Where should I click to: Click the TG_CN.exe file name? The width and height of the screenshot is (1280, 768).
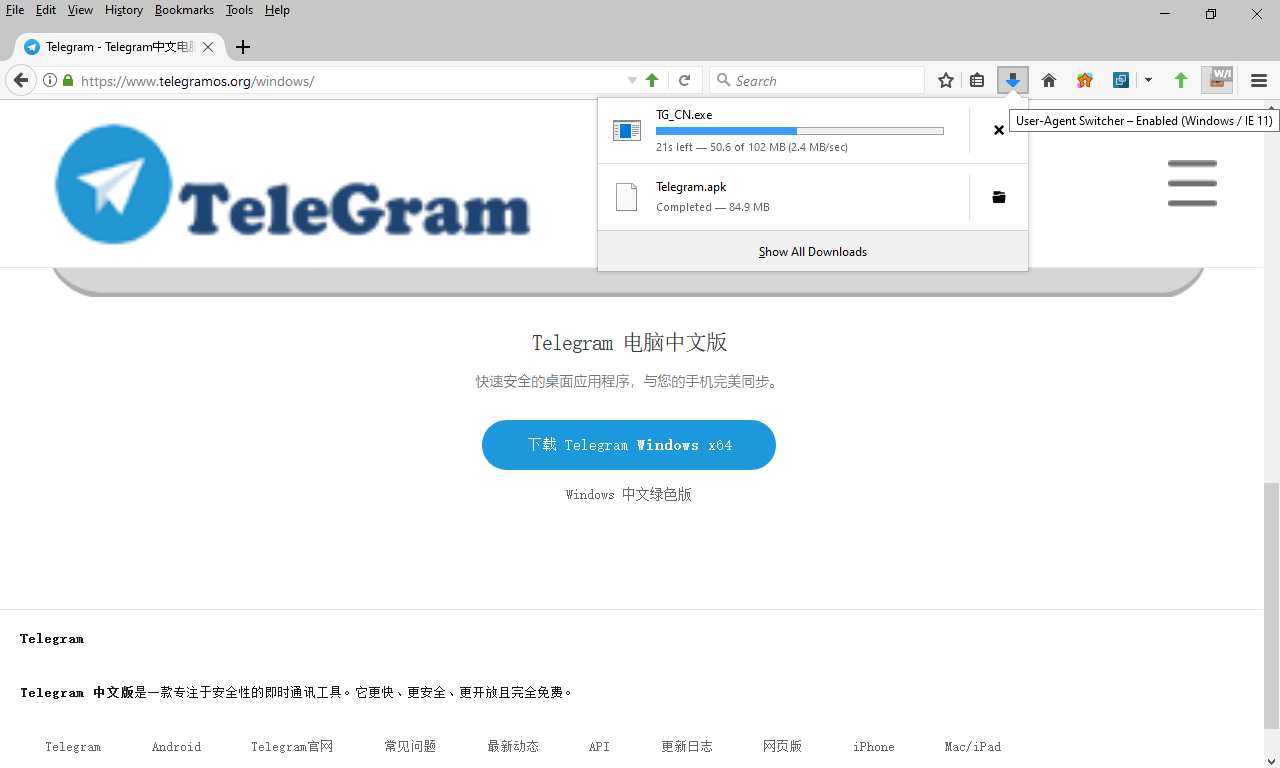pyautogui.click(x=684, y=115)
